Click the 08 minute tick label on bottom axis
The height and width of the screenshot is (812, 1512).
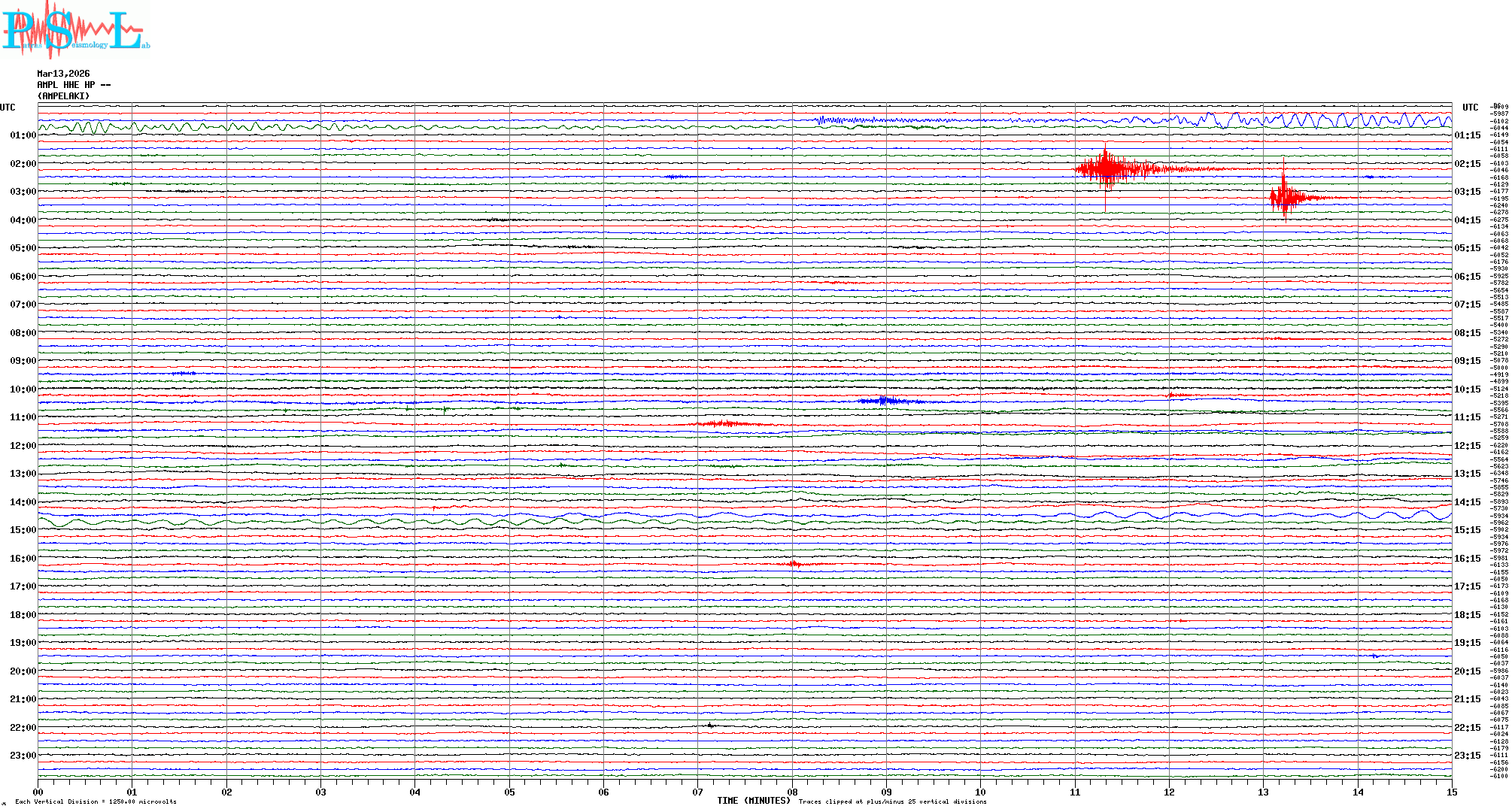pos(792,792)
